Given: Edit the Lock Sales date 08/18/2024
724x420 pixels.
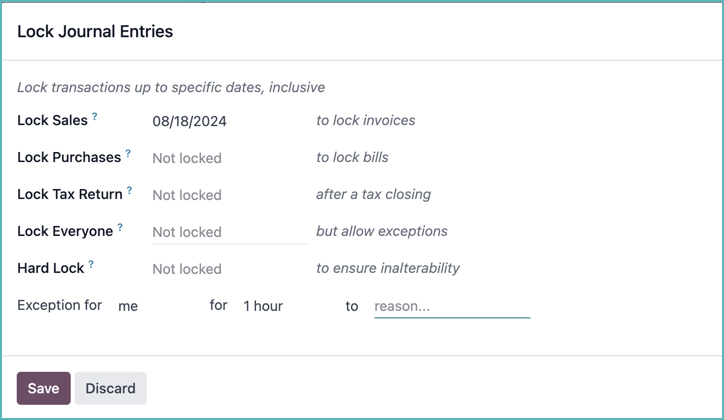Looking at the screenshot, I should (190, 121).
